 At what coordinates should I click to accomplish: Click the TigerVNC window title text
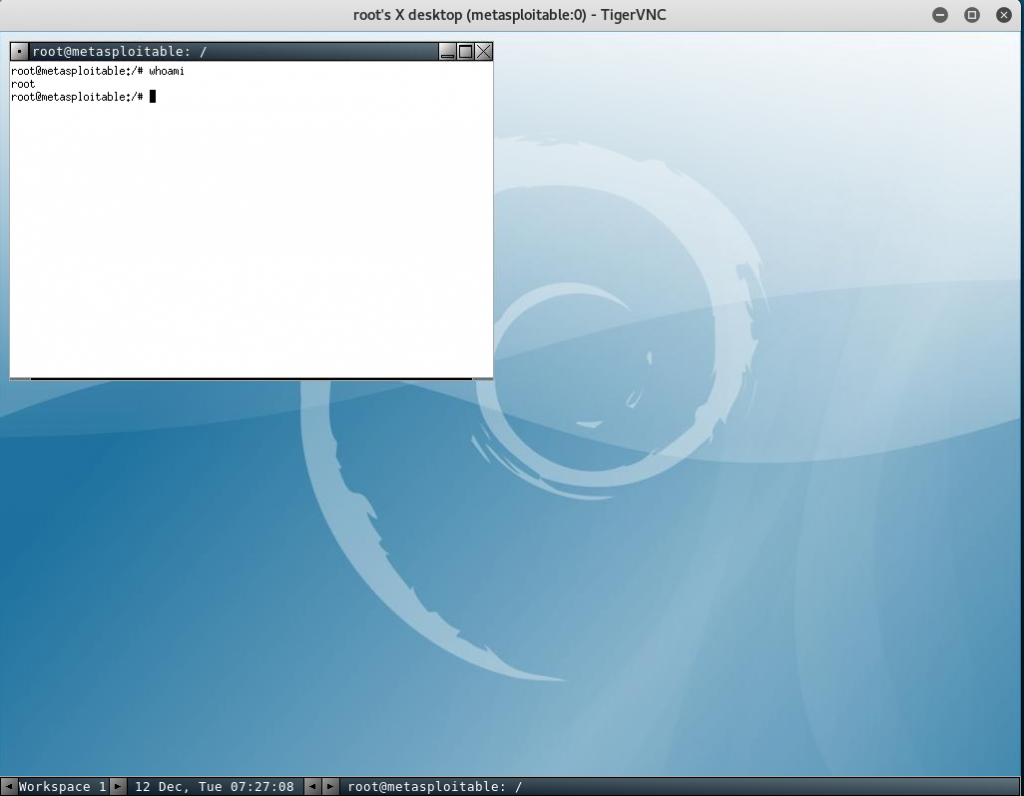(x=511, y=15)
